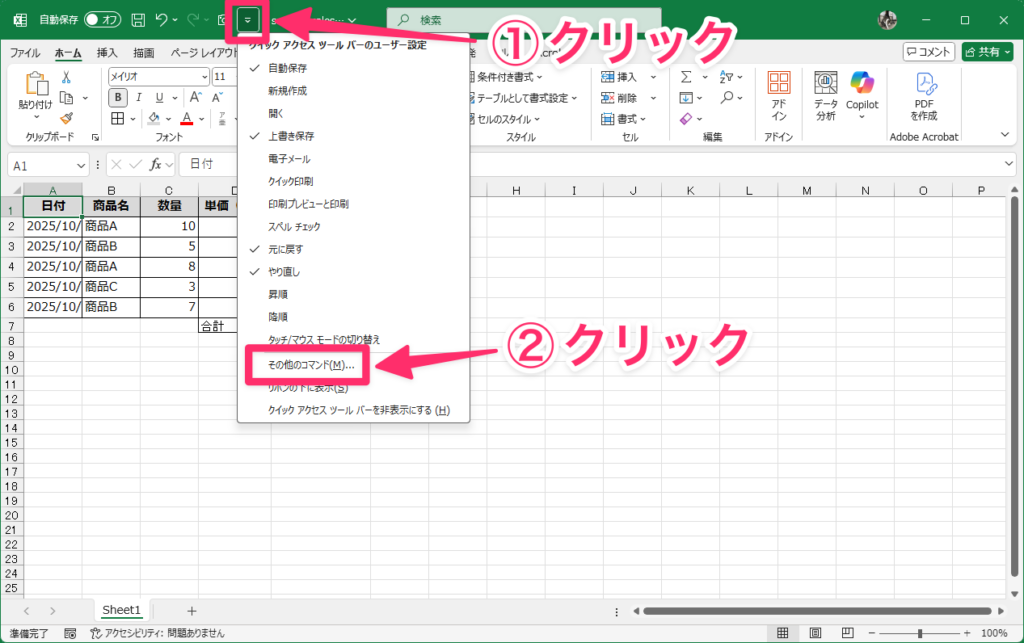Click the Save floppy disk icon
The image size is (1024, 643).
coord(138,20)
